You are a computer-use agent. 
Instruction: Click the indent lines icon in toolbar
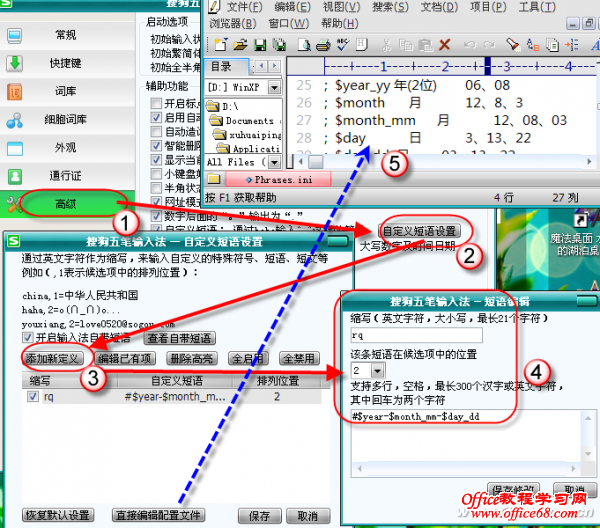(x=572, y=45)
